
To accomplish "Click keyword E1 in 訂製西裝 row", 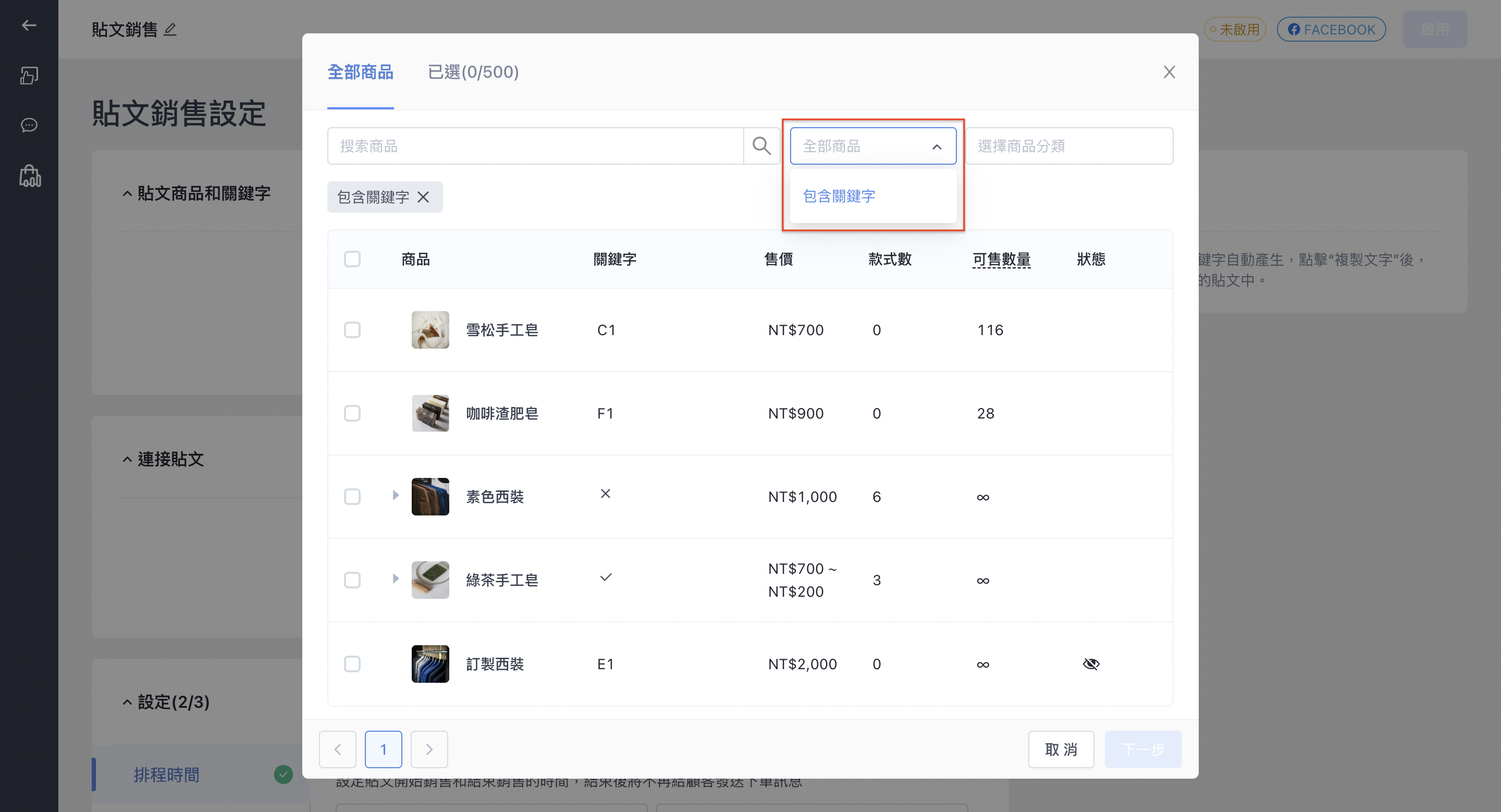I will click(x=605, y=663).
